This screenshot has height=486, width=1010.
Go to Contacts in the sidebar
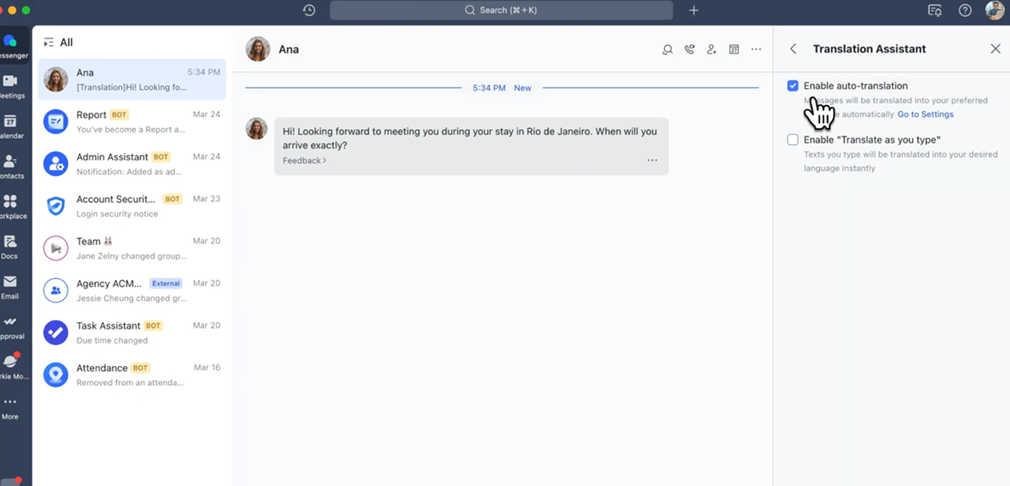click(x=10, y=165)
